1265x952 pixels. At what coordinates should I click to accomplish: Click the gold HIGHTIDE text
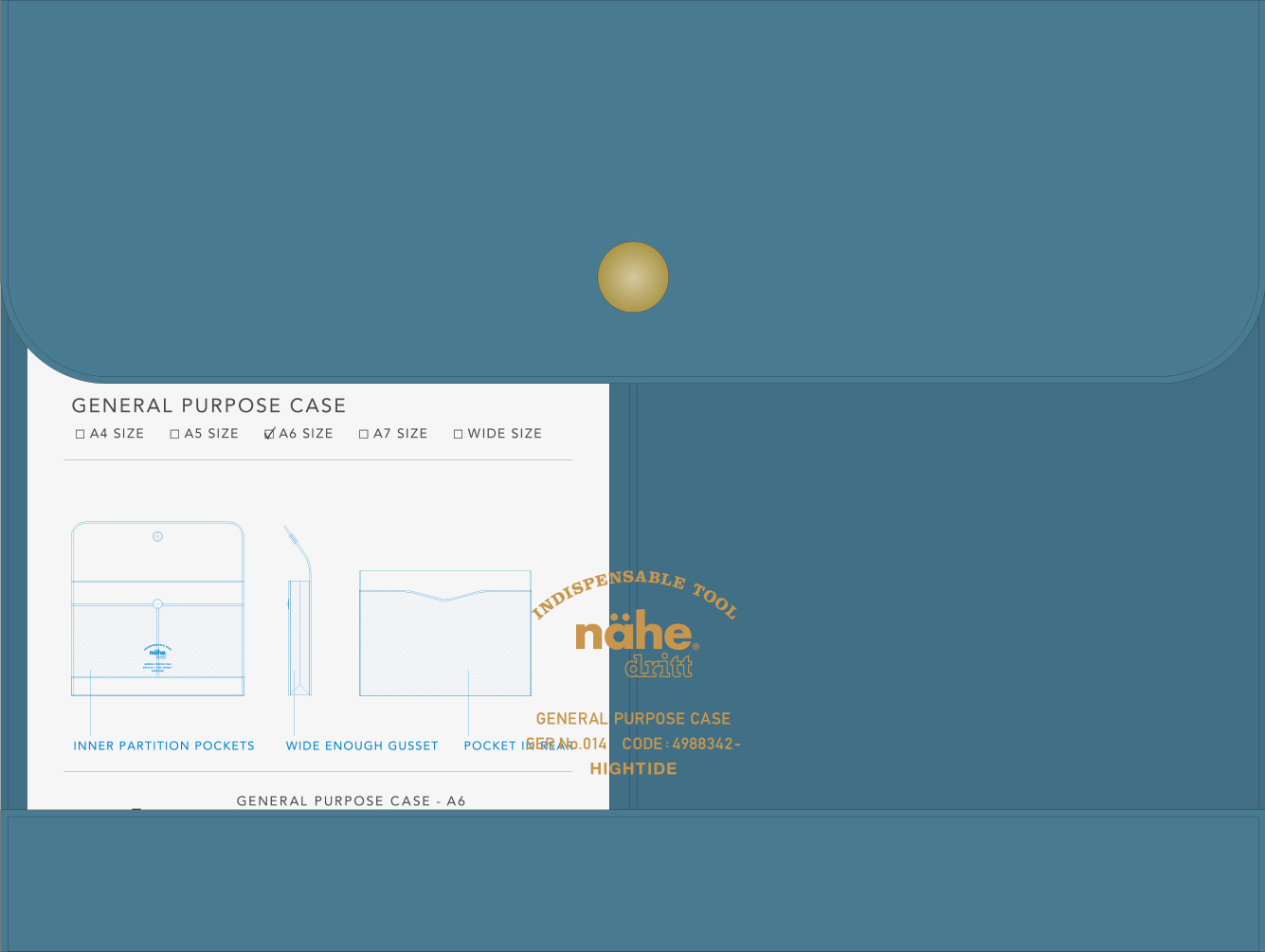pos(633,768)
